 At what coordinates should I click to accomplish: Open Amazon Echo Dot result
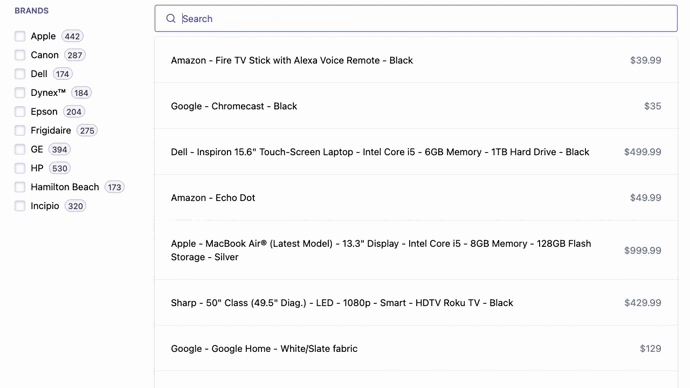tap(416, 198)
